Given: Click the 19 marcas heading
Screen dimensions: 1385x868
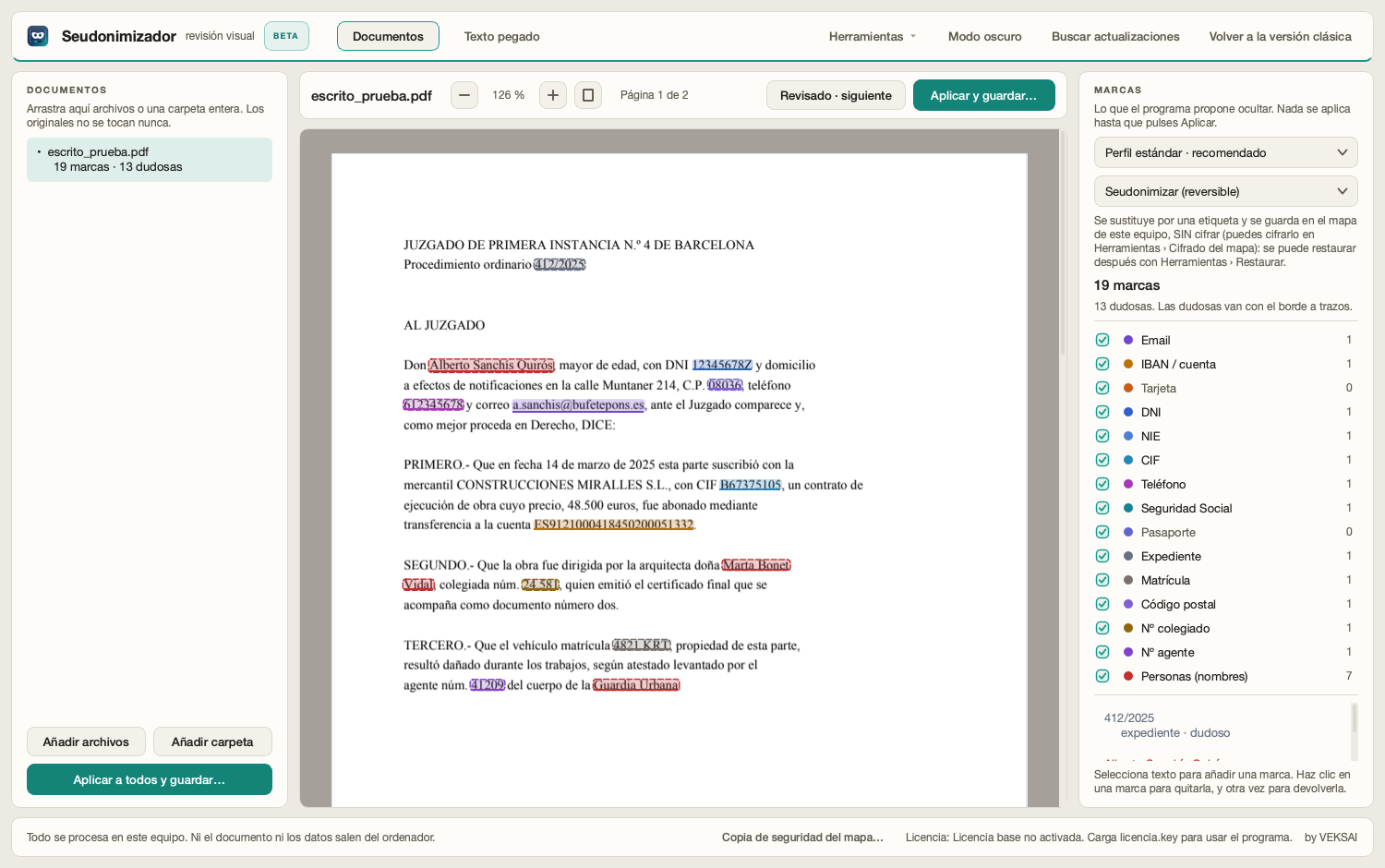Looking at the screenshot, I should (x=1126, y=285).
